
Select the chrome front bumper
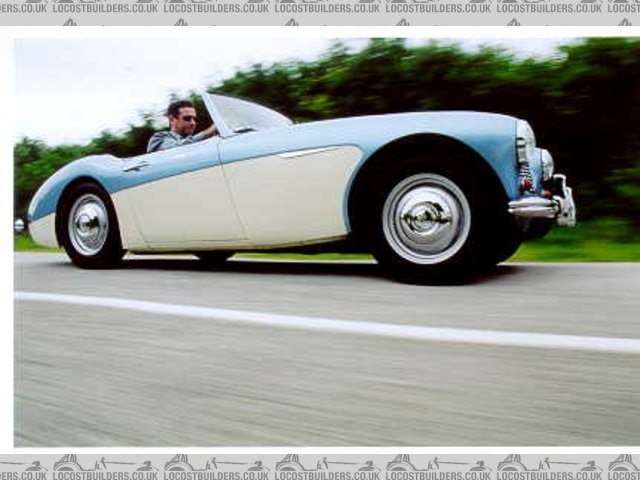pos(543,204)
